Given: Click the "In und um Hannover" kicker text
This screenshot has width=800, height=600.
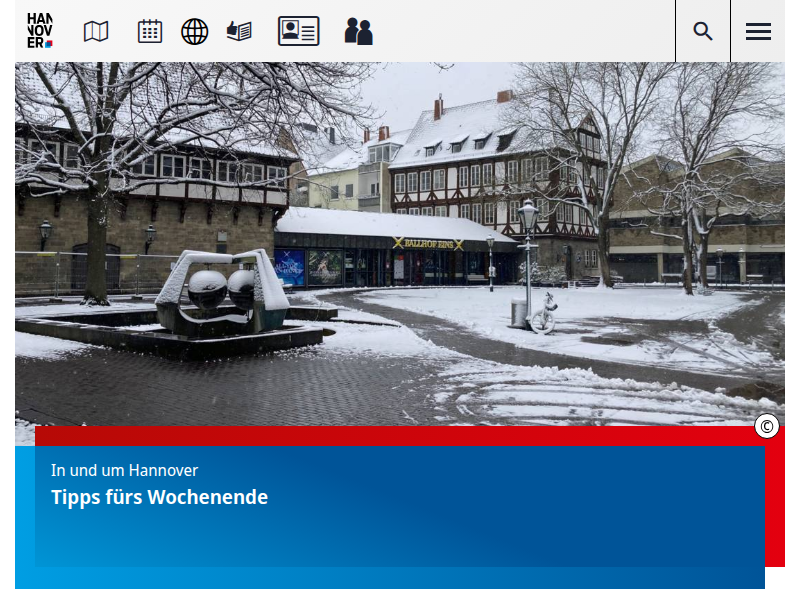Looking at the screenshot, I should tap(124, 470).
